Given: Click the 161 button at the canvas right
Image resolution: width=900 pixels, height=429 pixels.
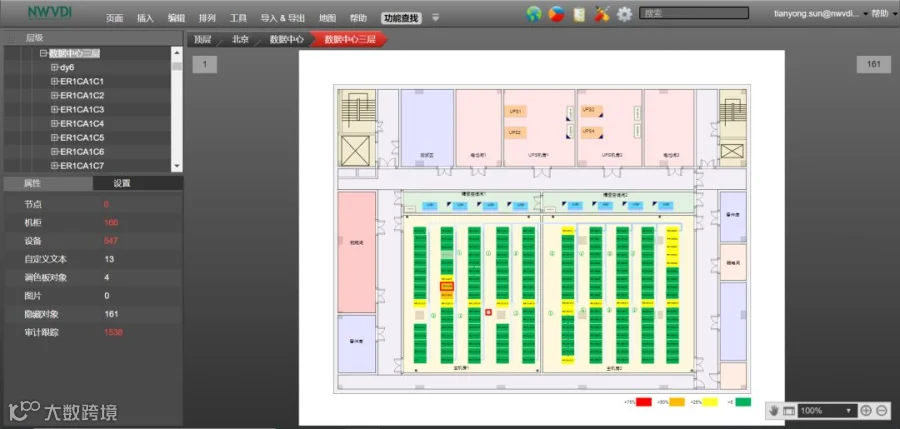Looking at the screenshot, I should (874, 64).
